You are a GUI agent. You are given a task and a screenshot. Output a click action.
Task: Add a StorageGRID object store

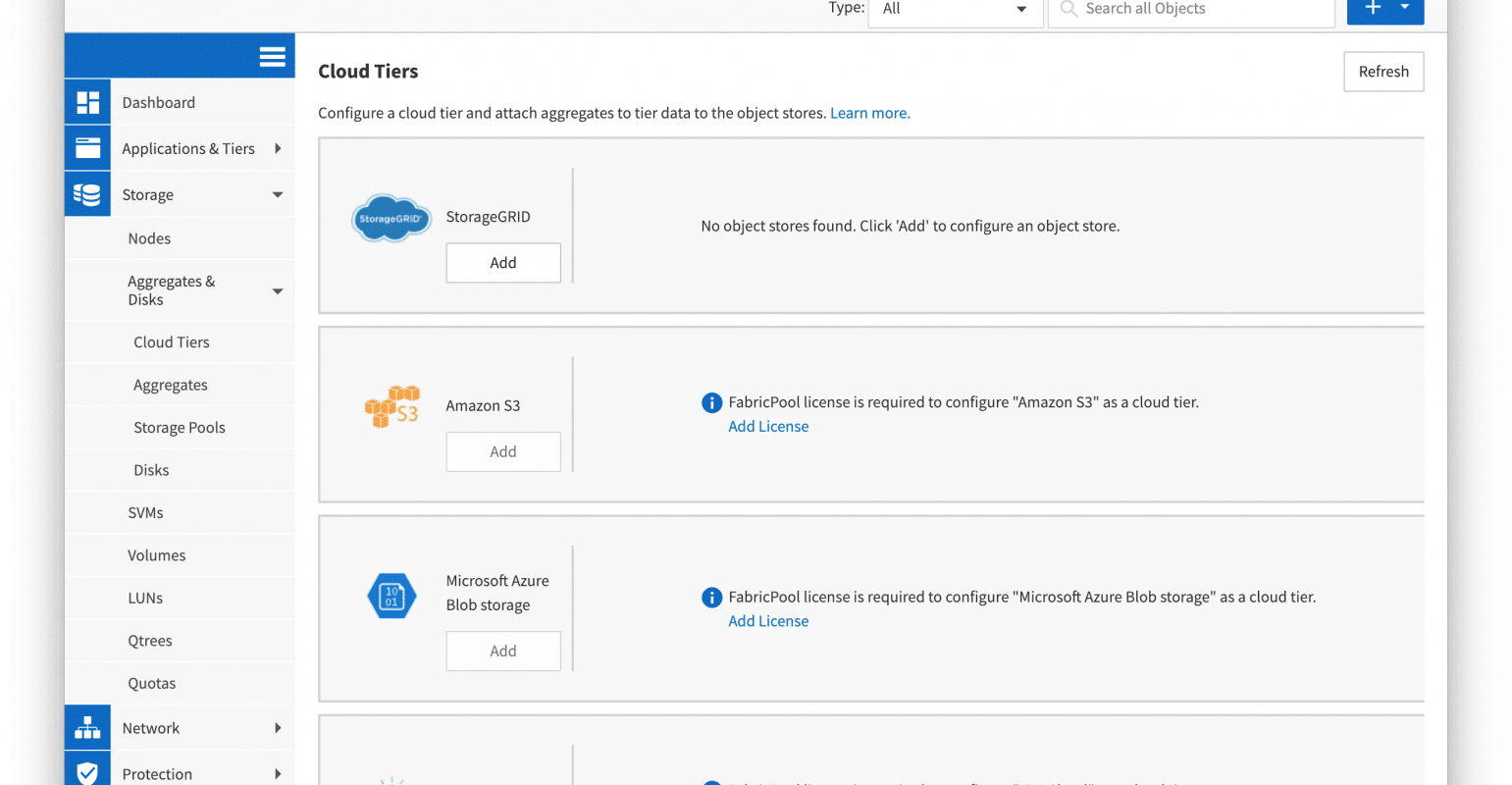click(503, 263)
